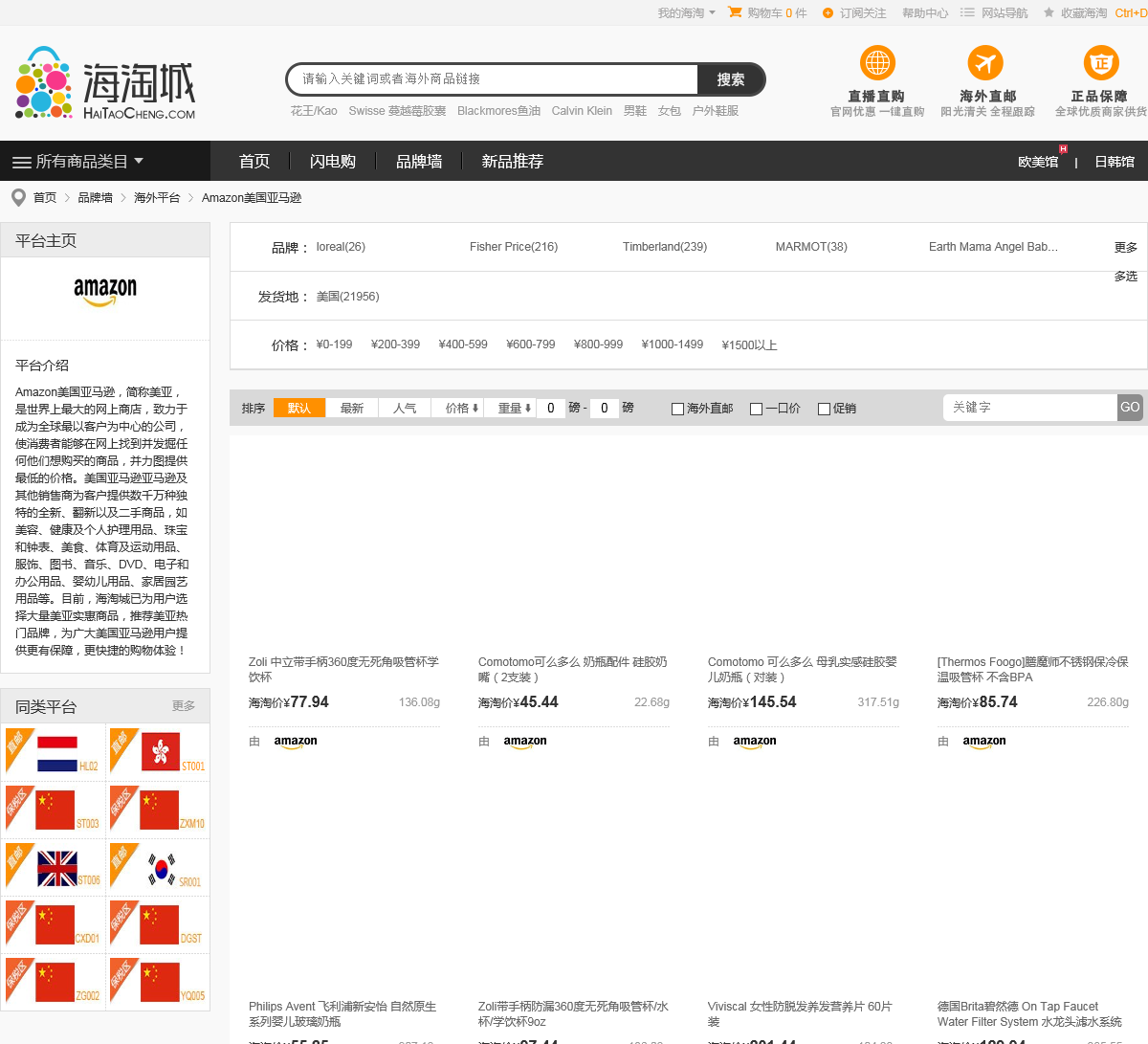Switch to the 日韩馆 section

[1115, 162]
